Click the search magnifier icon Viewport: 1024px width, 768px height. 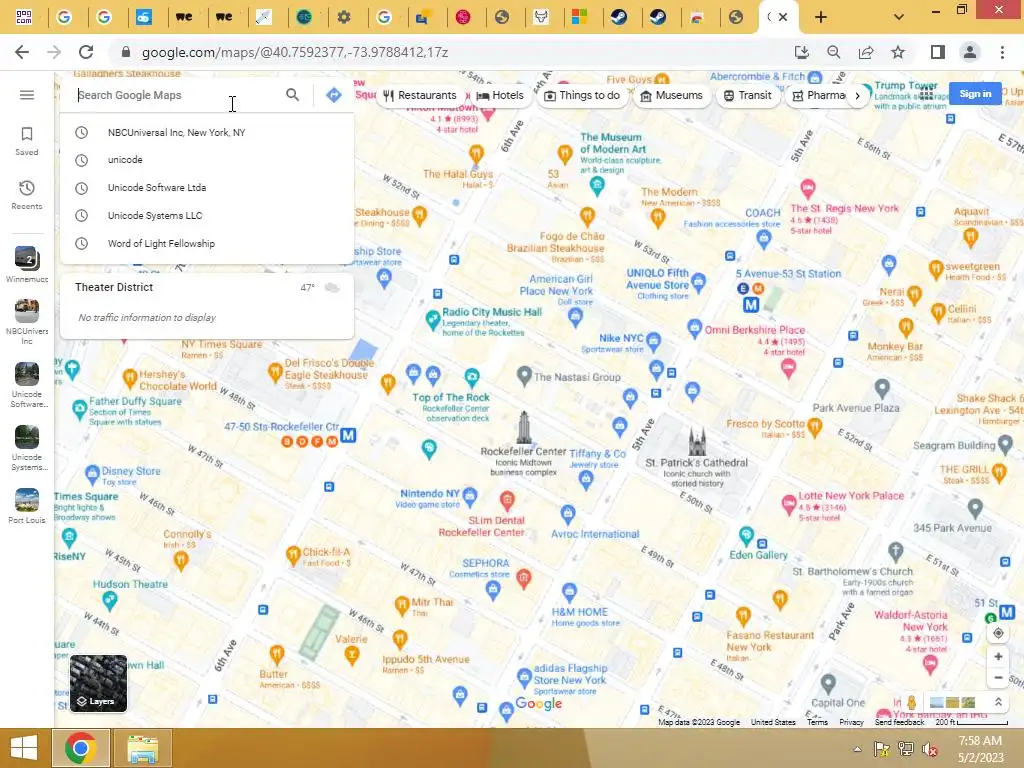[x=293, y=95]
